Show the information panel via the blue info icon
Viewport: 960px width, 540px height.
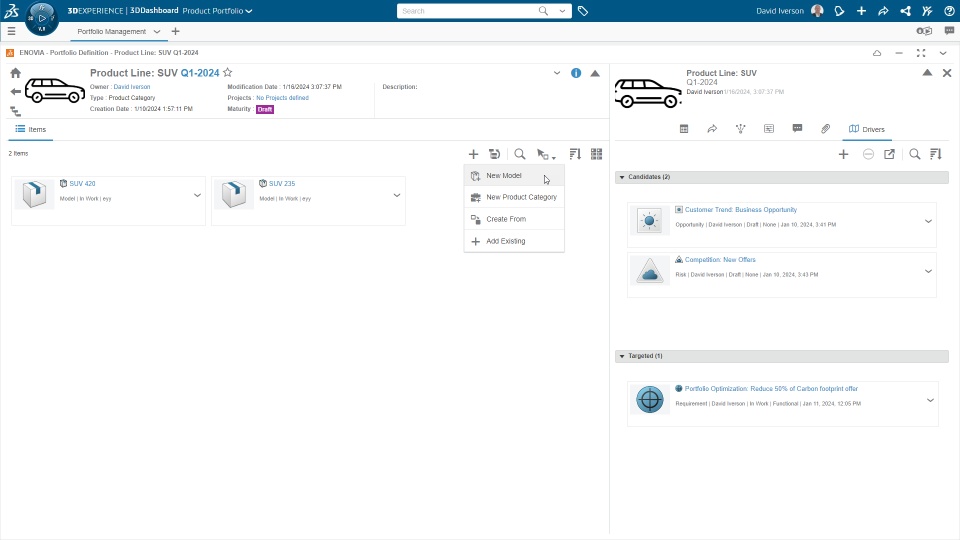(x=576, y=73)
